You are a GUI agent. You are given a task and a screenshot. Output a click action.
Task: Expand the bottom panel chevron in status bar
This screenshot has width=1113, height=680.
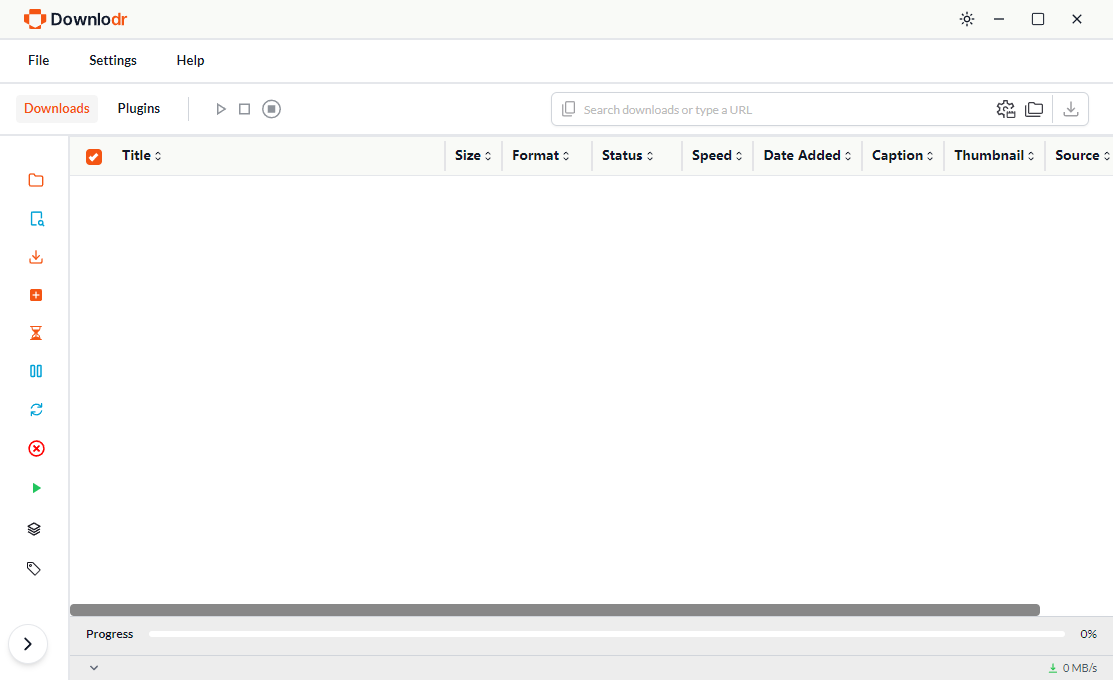(x=94, y=667)
